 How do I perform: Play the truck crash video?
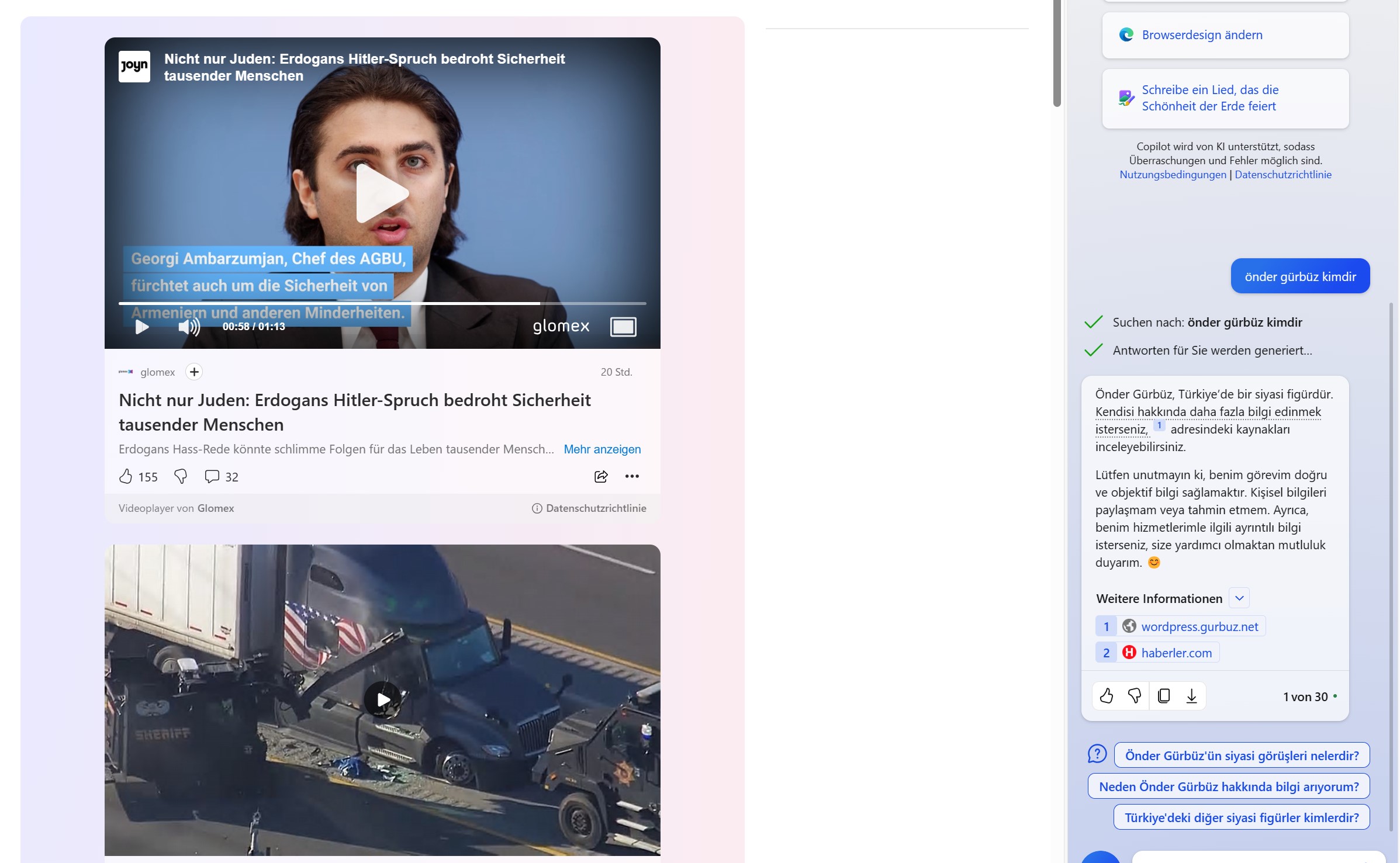point(382,699)
